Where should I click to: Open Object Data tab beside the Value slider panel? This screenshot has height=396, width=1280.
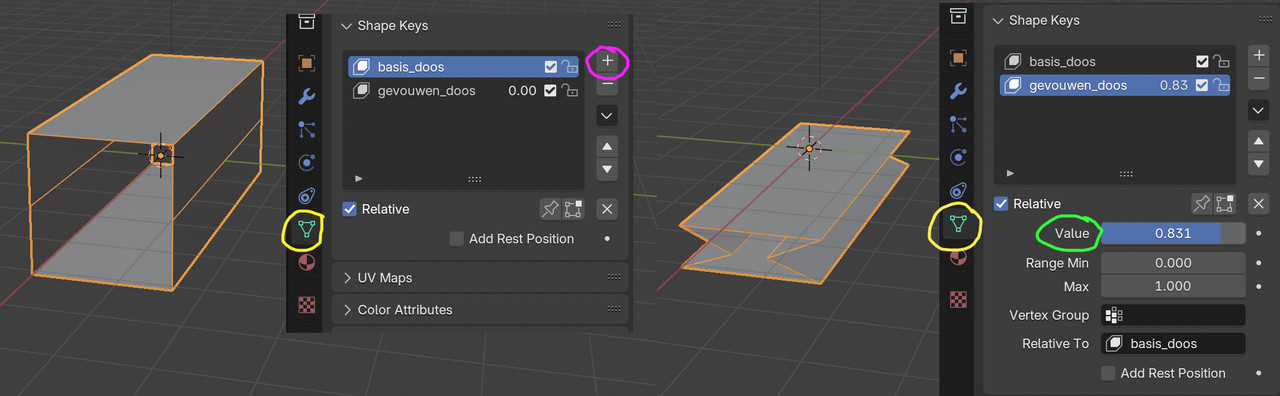pos(958,223)
